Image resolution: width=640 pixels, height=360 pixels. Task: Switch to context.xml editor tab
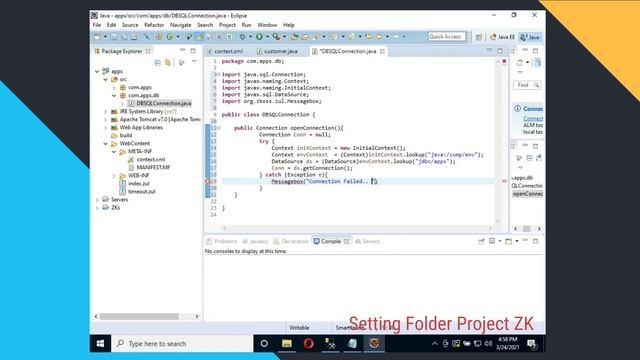225,51
